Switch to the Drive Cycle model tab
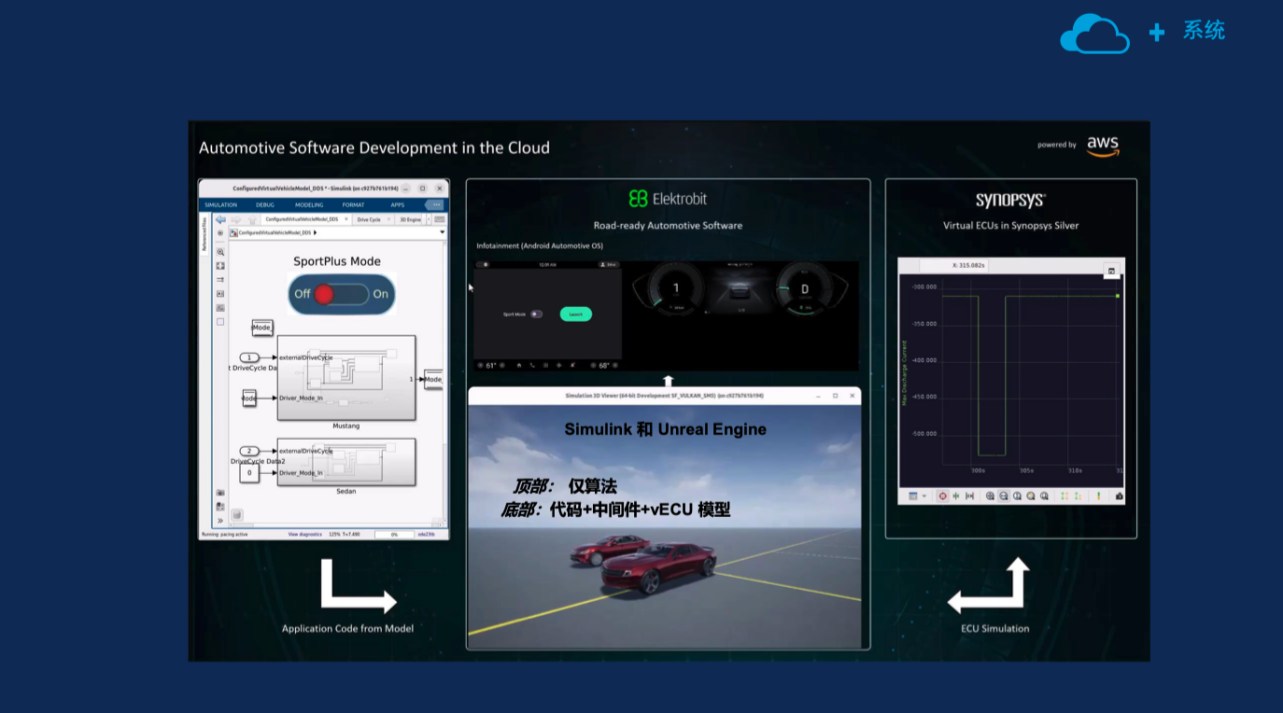The image size is (1283, 713). pyautogui.click(x=369, y=219)
